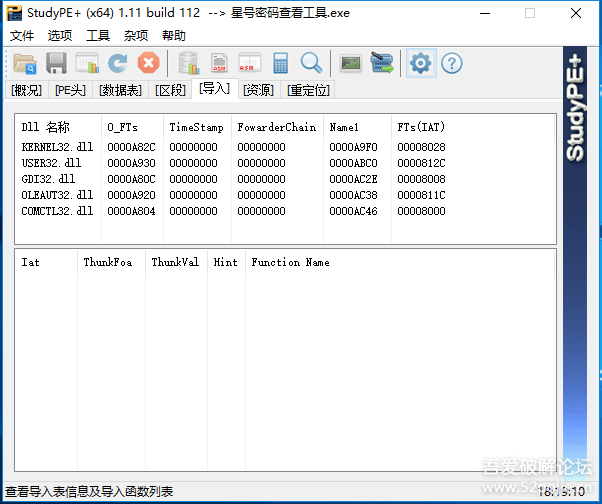Click the window with bar chart icon
The image size is (602, 504).
[87, 63]
